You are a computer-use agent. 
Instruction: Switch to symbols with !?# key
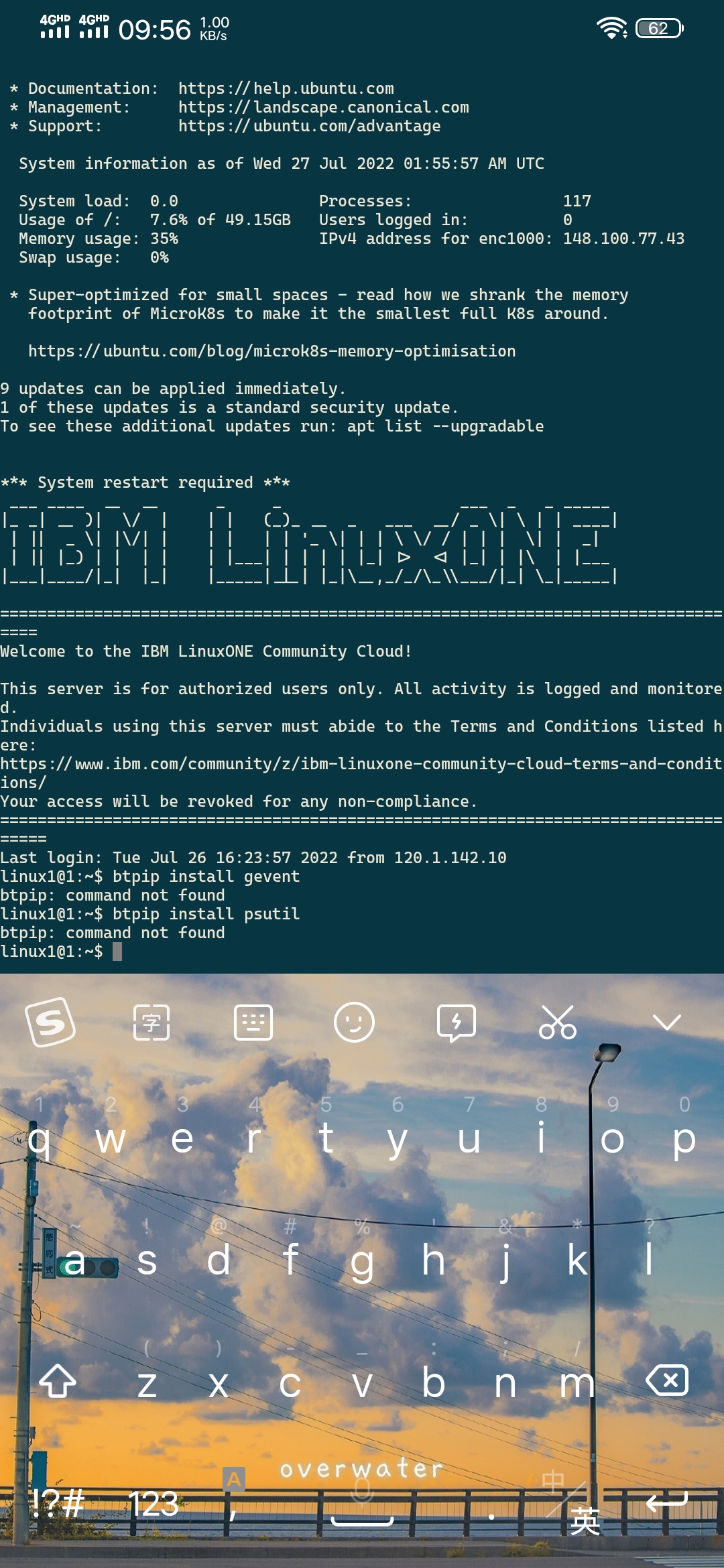58,1504
